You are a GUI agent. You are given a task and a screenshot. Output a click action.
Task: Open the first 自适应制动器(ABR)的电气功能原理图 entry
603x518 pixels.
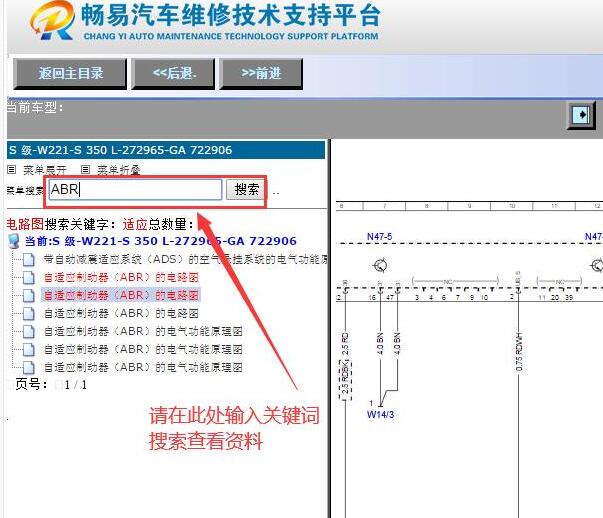[143, 331]
